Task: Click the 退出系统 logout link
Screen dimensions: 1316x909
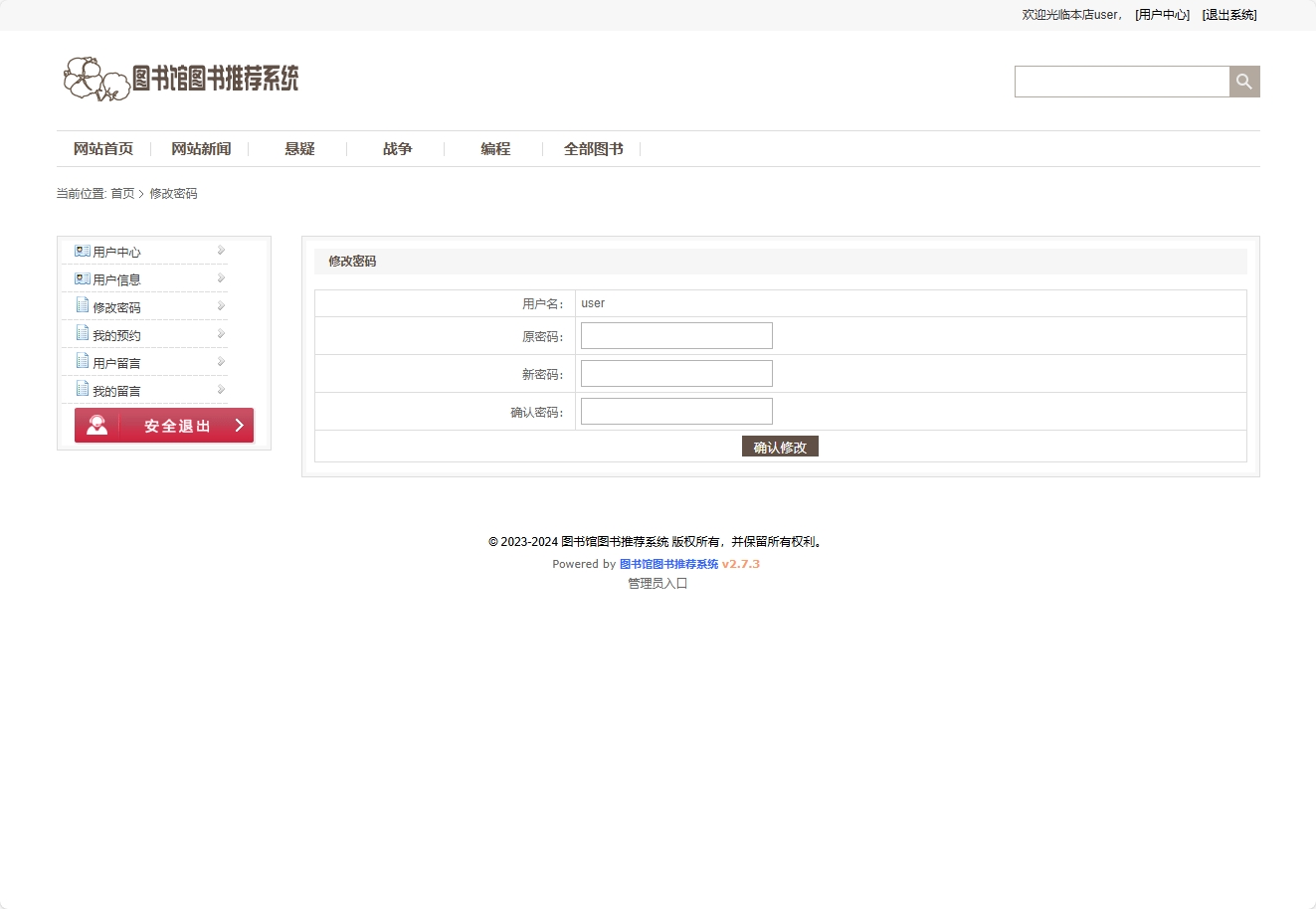Action: point(1229,15)
